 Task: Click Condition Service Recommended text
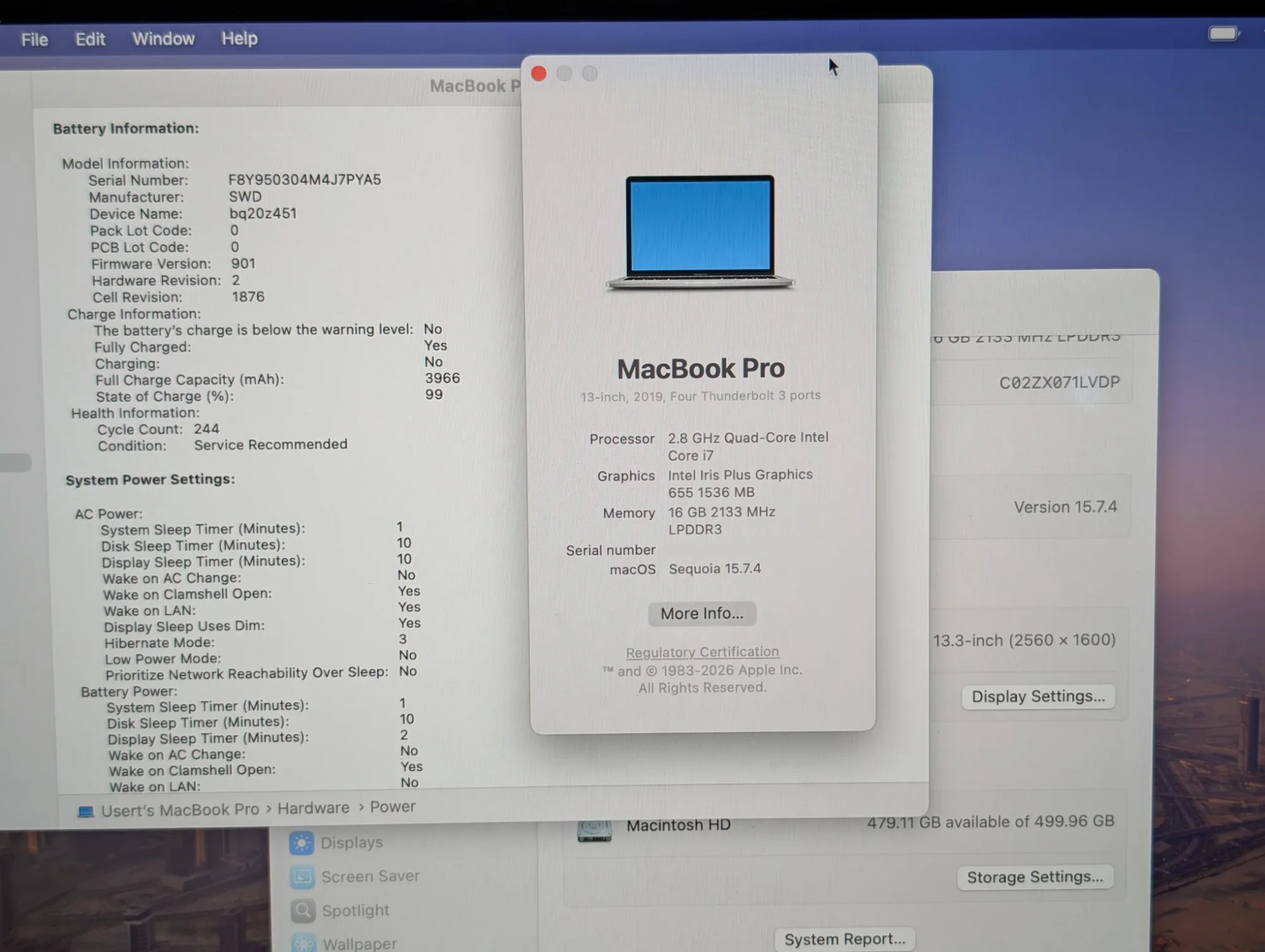(x=271, y=445)
